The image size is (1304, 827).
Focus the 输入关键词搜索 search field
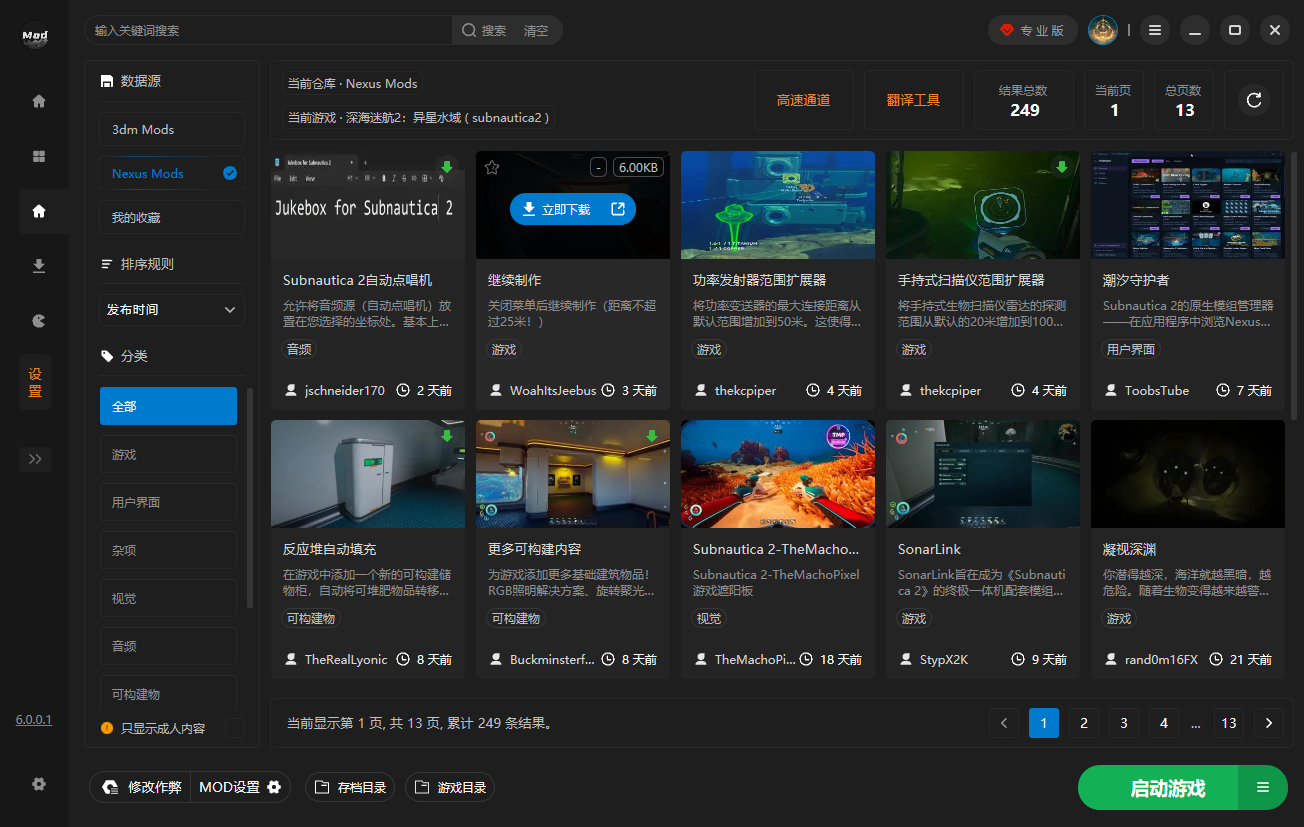[x=270, y=31]
